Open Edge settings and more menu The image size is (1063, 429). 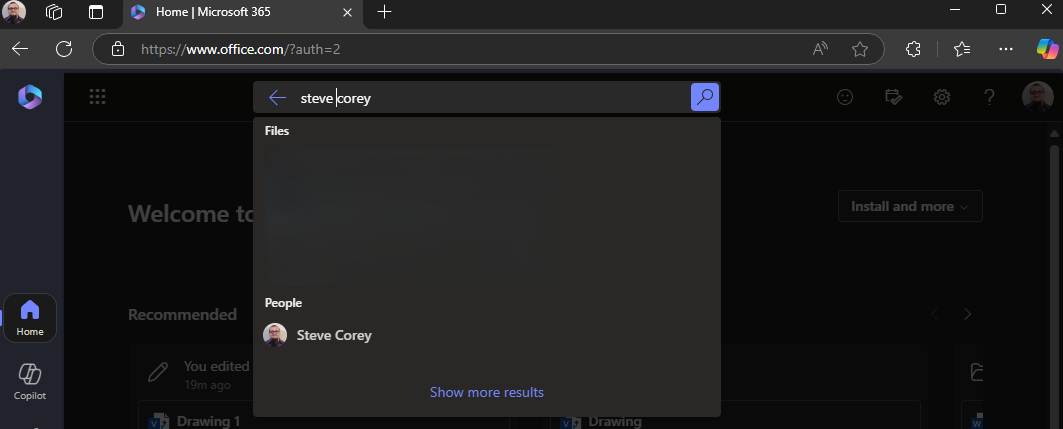(x=1008, y=48)
